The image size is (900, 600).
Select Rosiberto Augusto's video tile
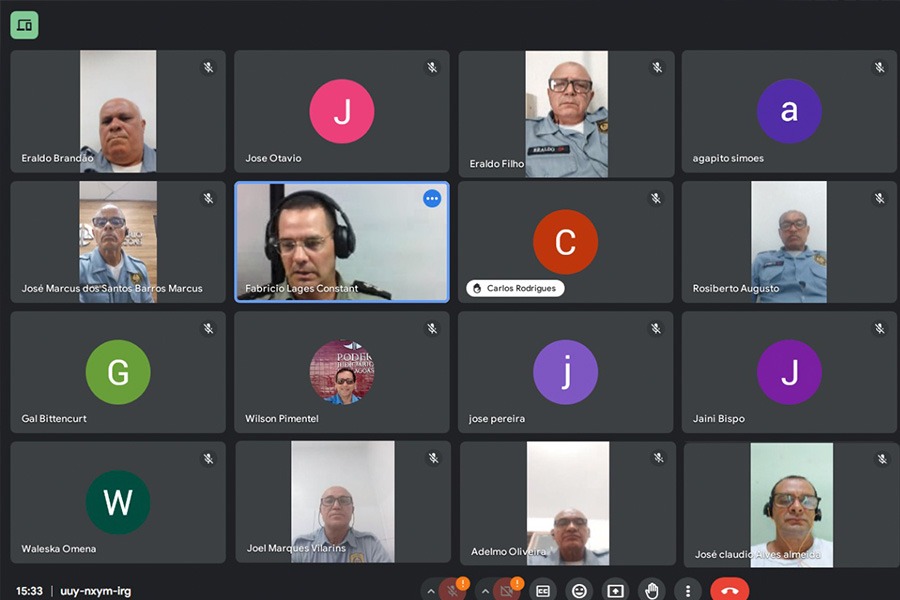tap(789, 242)
